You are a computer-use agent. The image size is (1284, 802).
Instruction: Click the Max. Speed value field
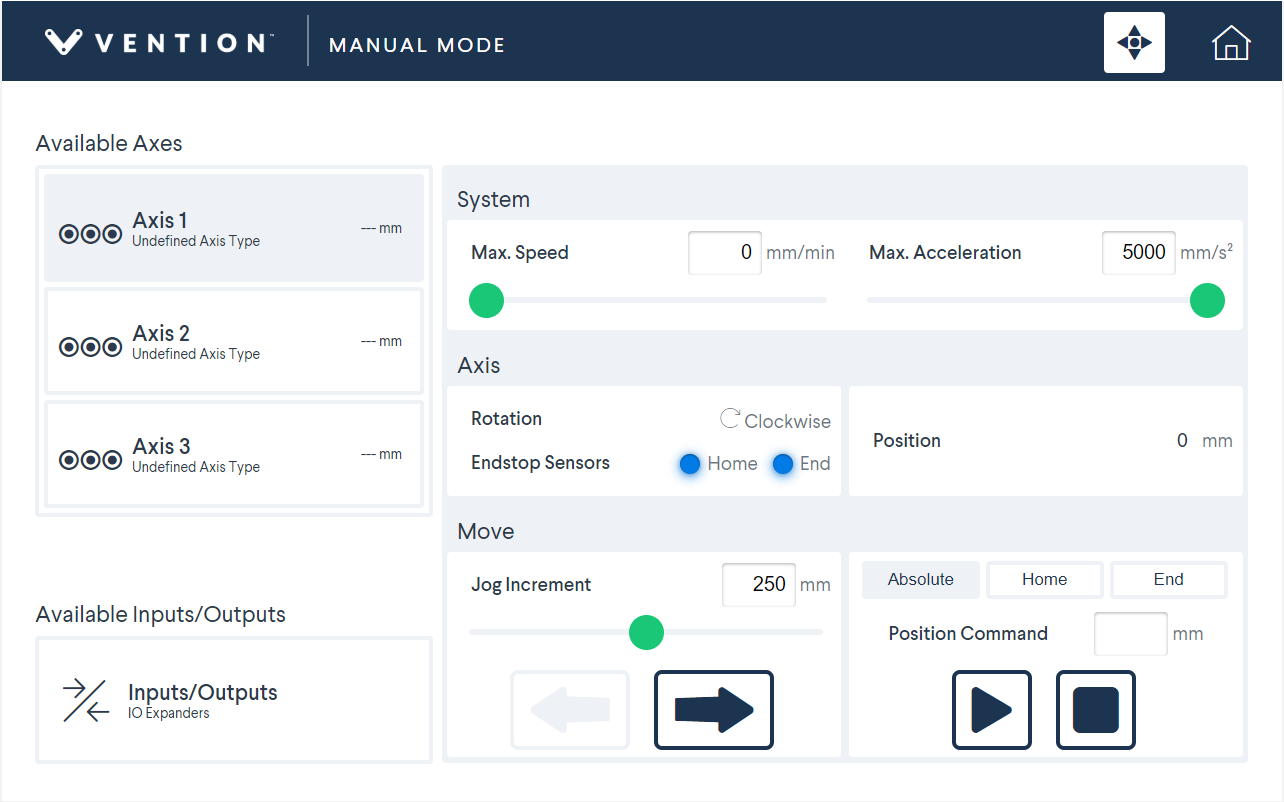[725, 253]
